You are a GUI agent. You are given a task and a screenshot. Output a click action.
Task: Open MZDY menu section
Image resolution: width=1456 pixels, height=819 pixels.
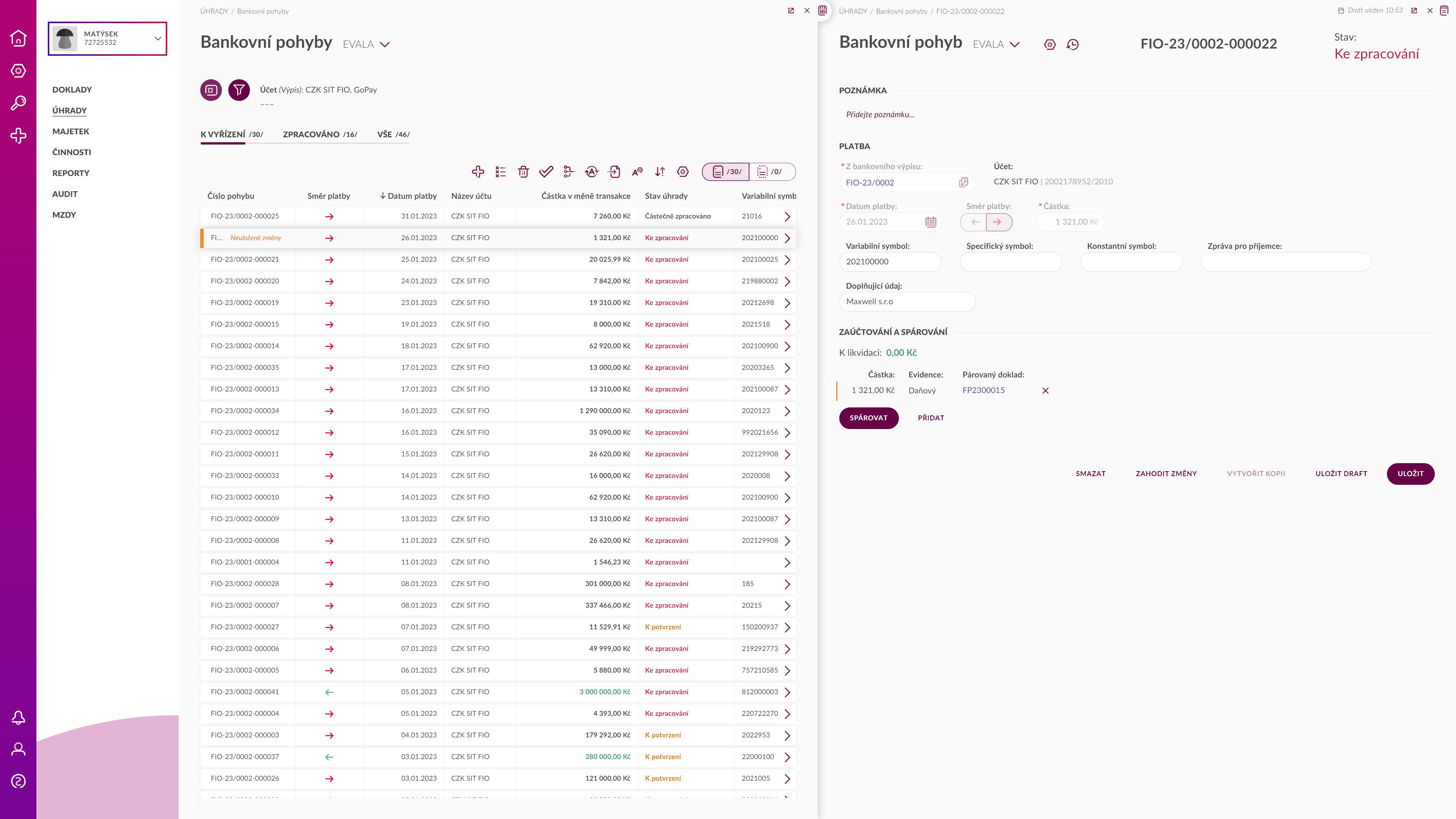64,215
